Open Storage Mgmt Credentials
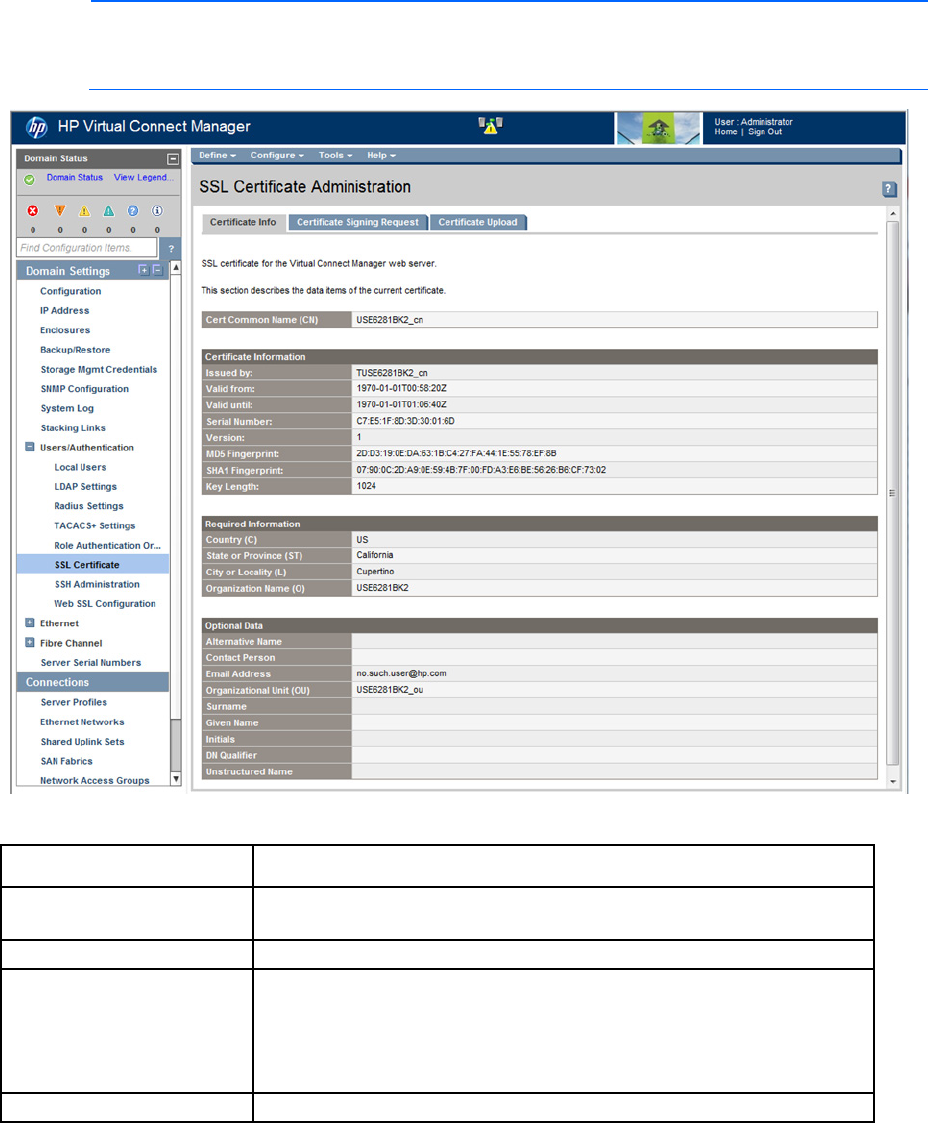928x1123 pixels. pos(99,370)
